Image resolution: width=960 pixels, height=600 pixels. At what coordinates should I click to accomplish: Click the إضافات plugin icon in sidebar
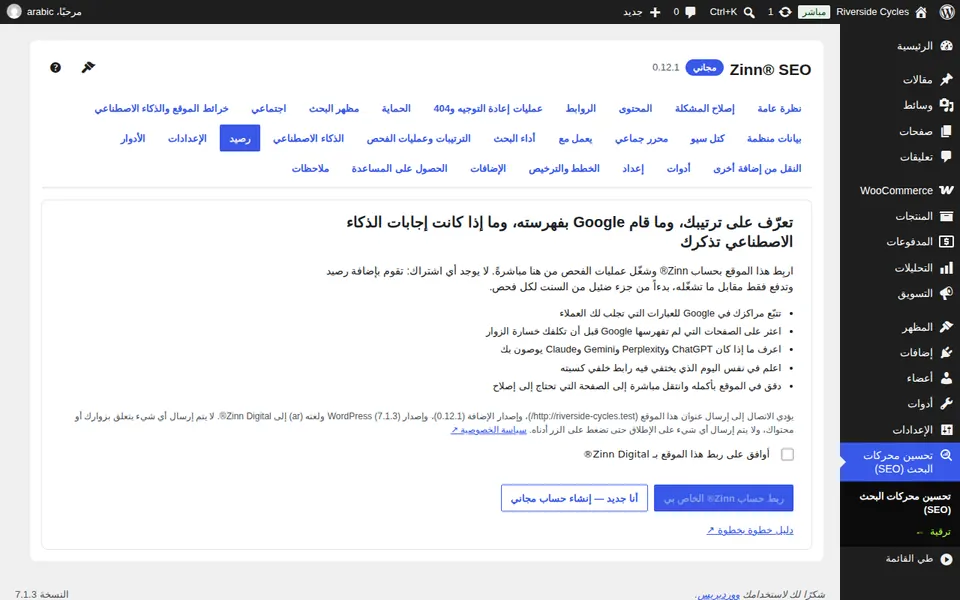[x=947, y=353]
